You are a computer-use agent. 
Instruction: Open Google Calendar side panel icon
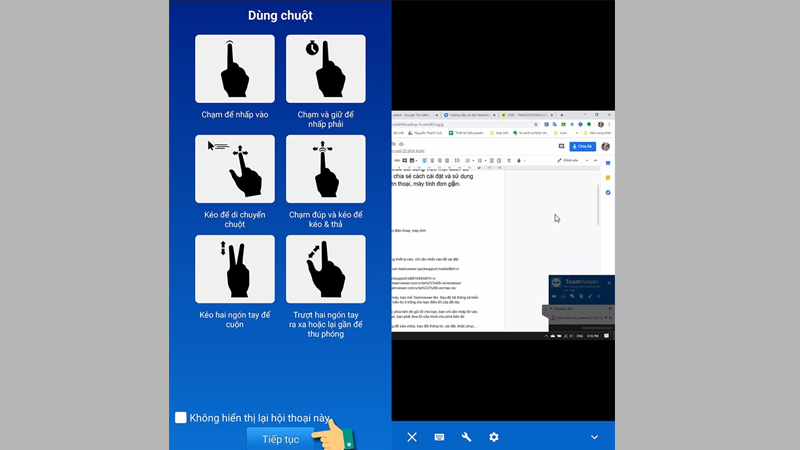(608, 163)
